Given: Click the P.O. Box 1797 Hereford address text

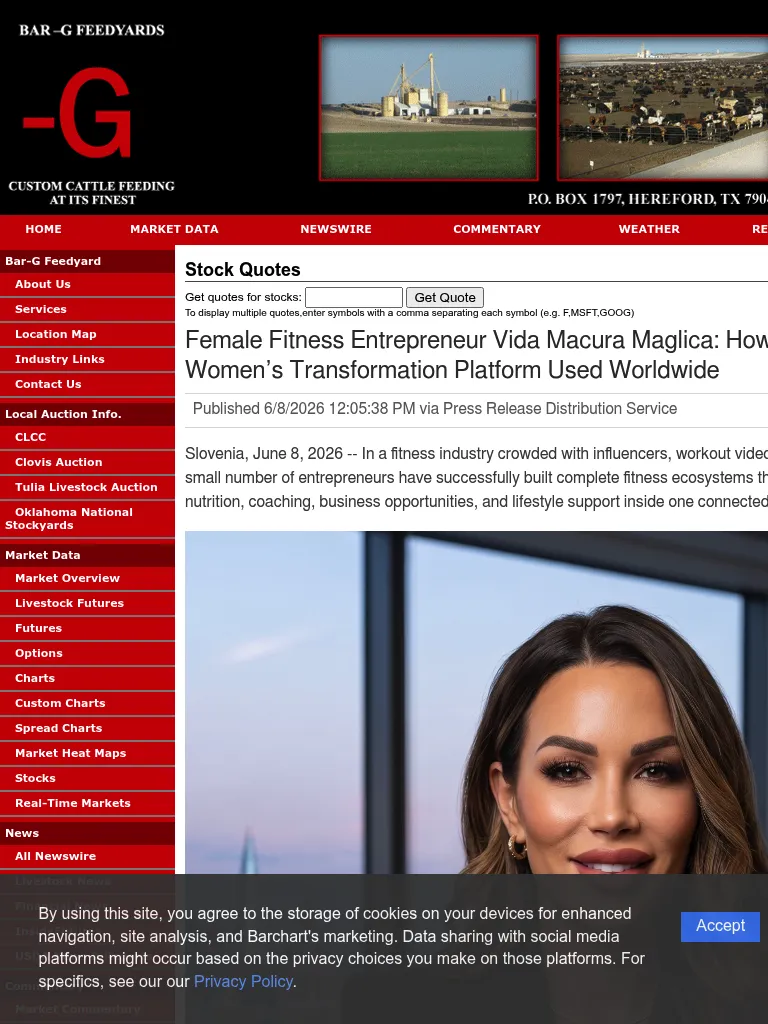Looking at the screenshot, I should 648,199.
